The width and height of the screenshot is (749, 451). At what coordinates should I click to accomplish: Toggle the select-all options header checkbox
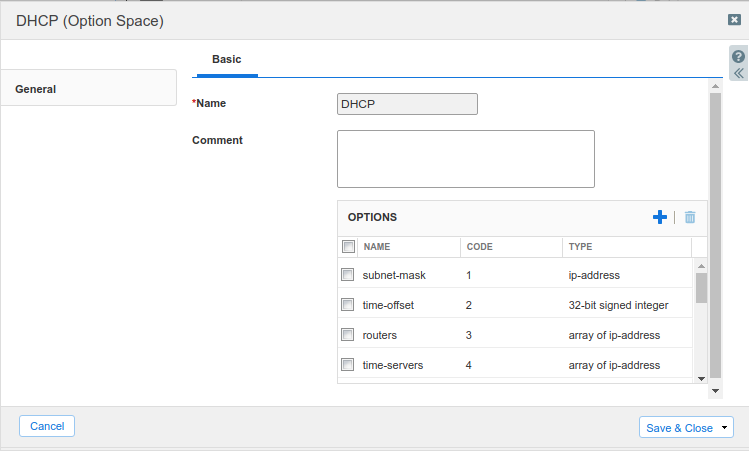[x=348, y=246]
